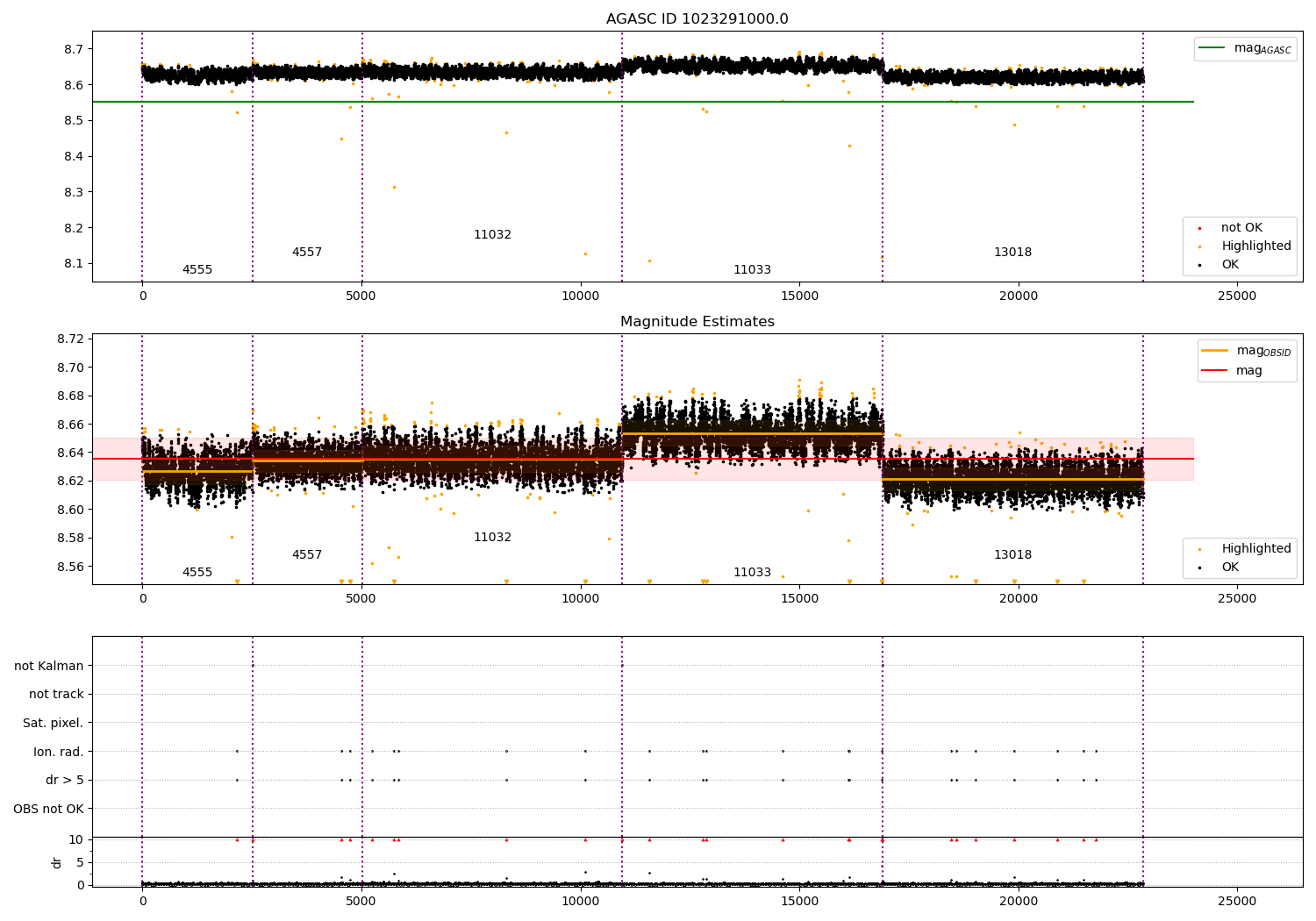1316x921 pixels.
Task: Click the 8.64 y-axis tick label
Action: pyautogui.click(x=68, y=453)
